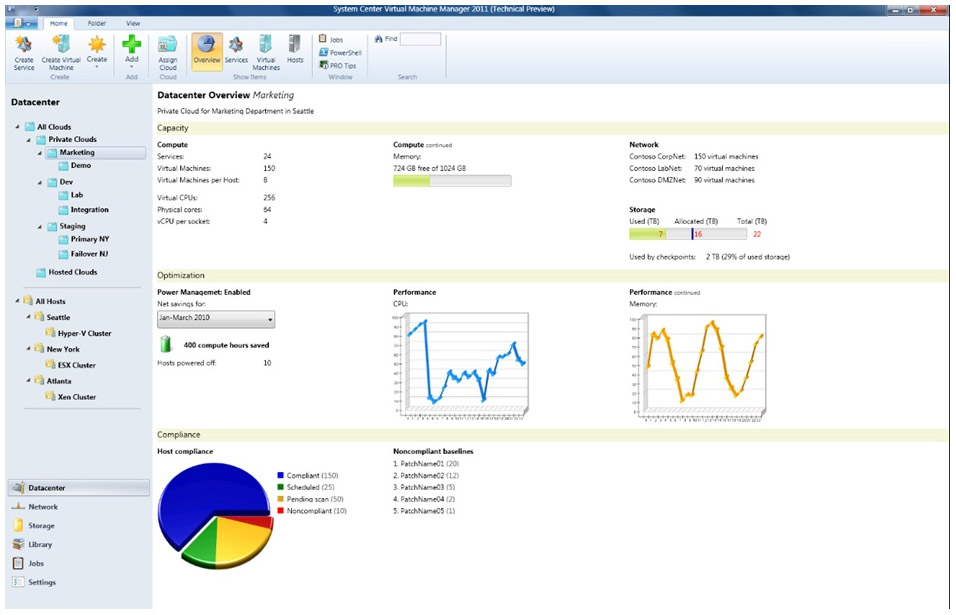
Task: Click "400 compute hours saved" text
Action: coord(226,345)
